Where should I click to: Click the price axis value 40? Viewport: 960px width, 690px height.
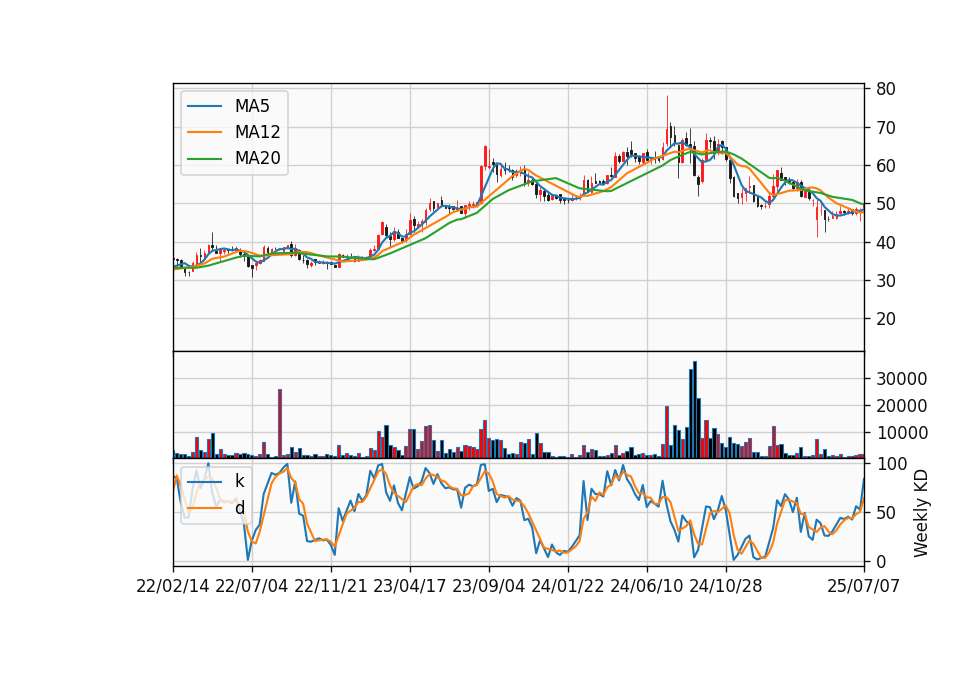[x=886, y=242]
